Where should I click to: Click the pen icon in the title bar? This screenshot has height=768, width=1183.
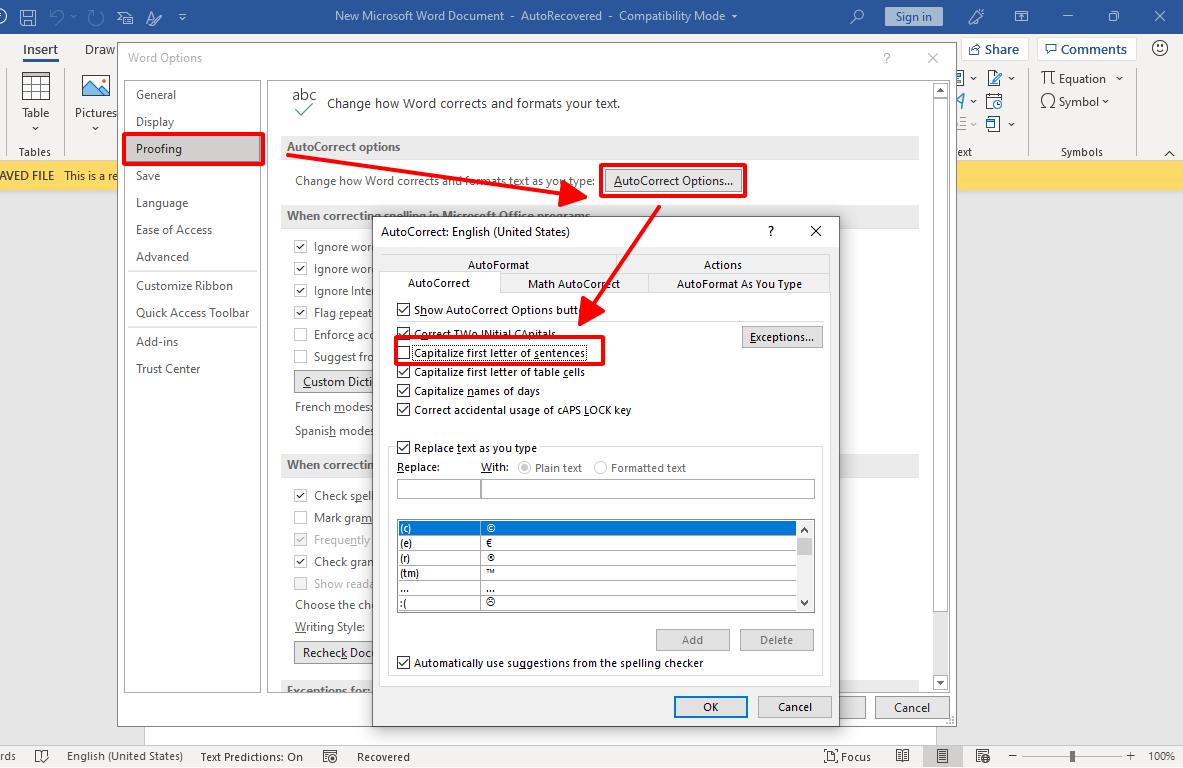click(976, 17)
